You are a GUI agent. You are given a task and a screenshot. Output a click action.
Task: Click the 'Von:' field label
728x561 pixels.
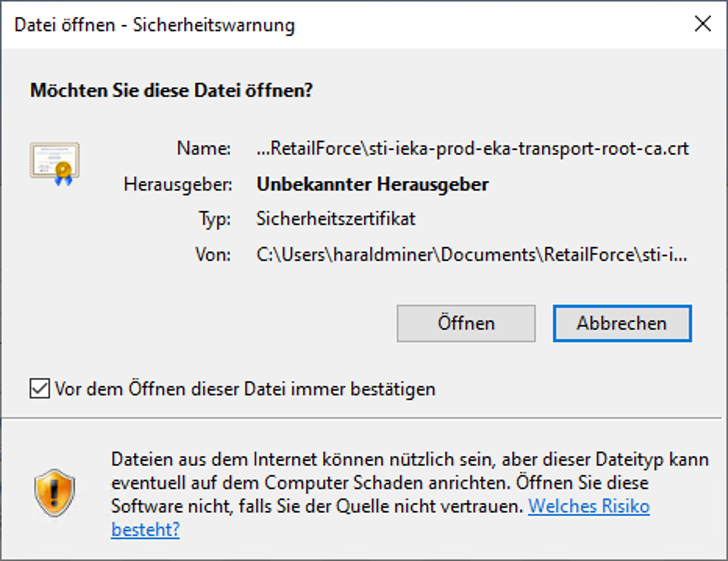click(x=213, y=254)
